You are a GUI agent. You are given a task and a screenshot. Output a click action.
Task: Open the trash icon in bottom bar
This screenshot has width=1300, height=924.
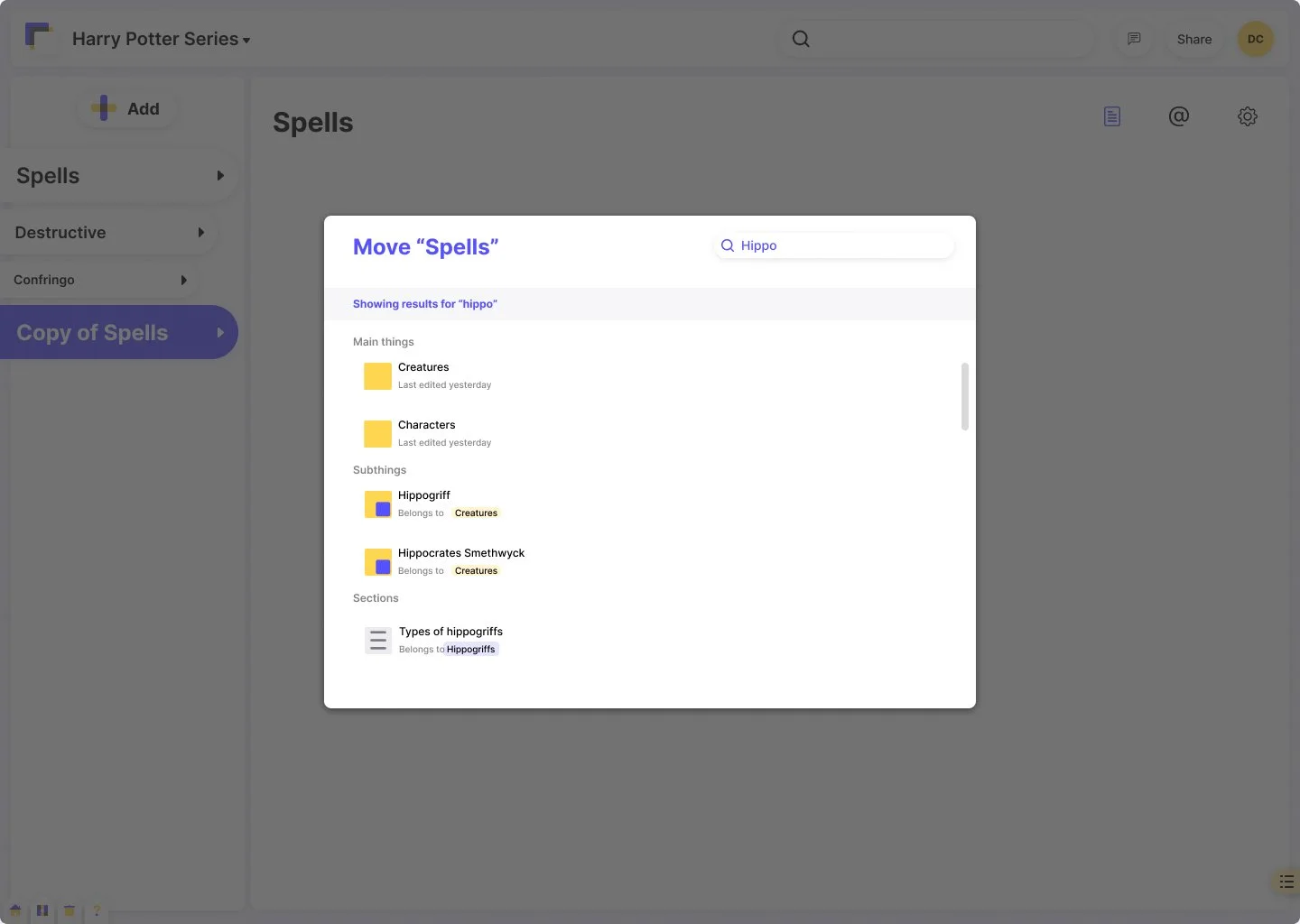point(70,910)
